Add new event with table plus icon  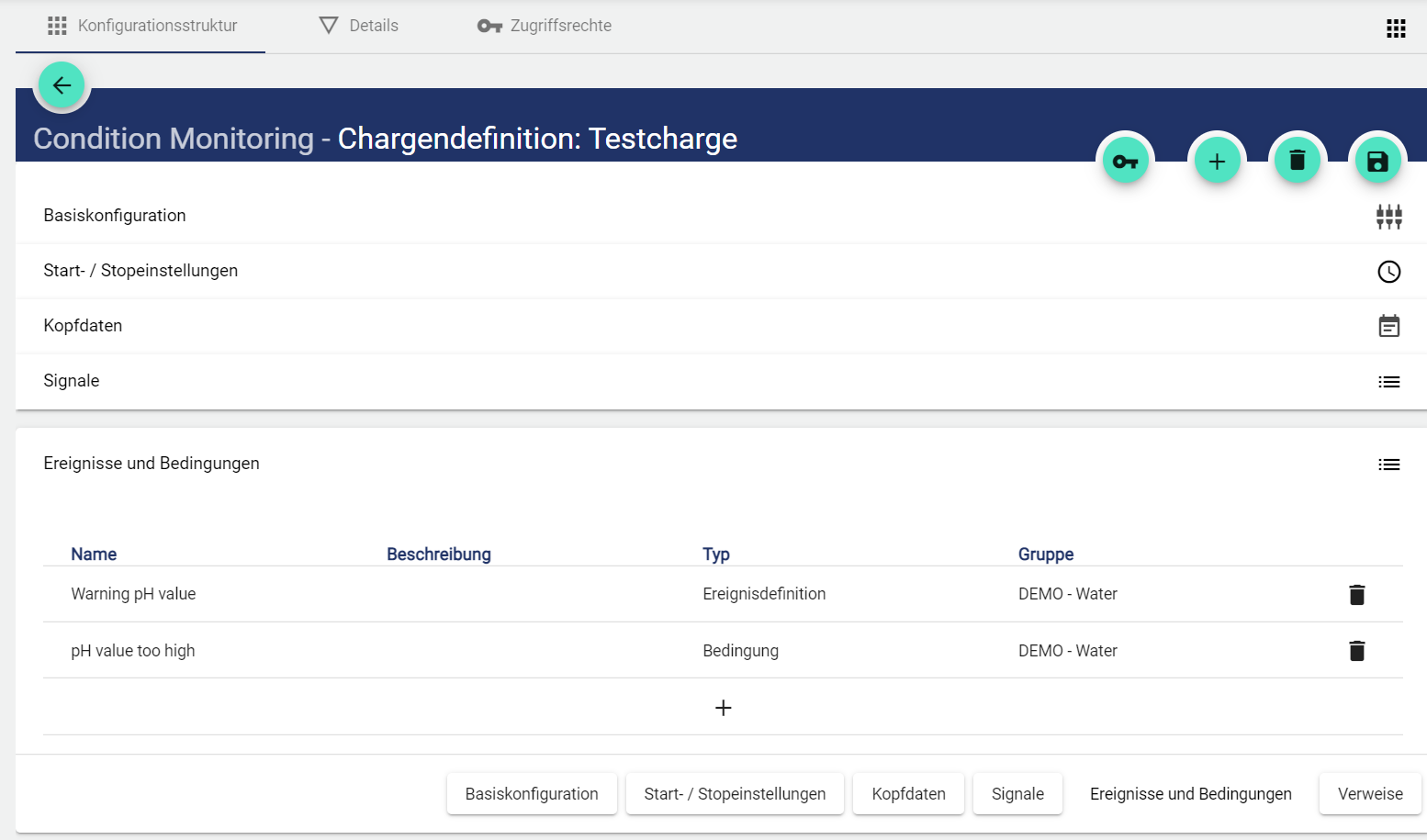[x=723, y=708]
